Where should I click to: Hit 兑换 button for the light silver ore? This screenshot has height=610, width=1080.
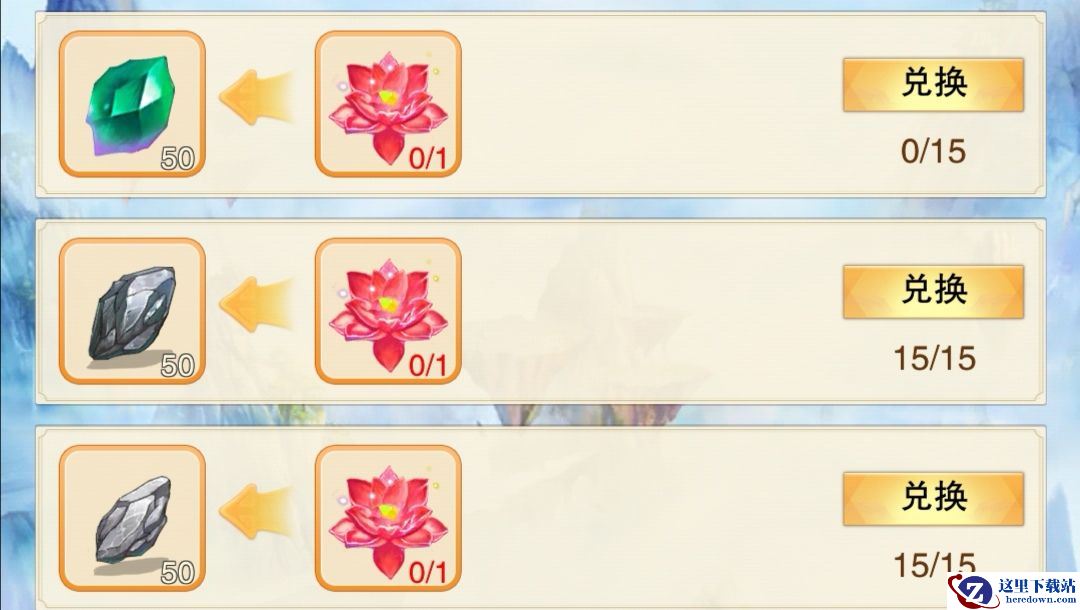click(933, 498)
